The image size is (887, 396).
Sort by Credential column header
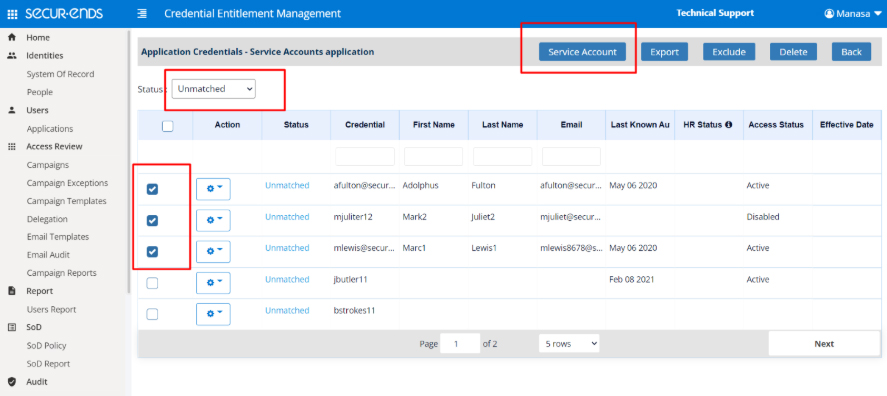[x=365, y=124]
